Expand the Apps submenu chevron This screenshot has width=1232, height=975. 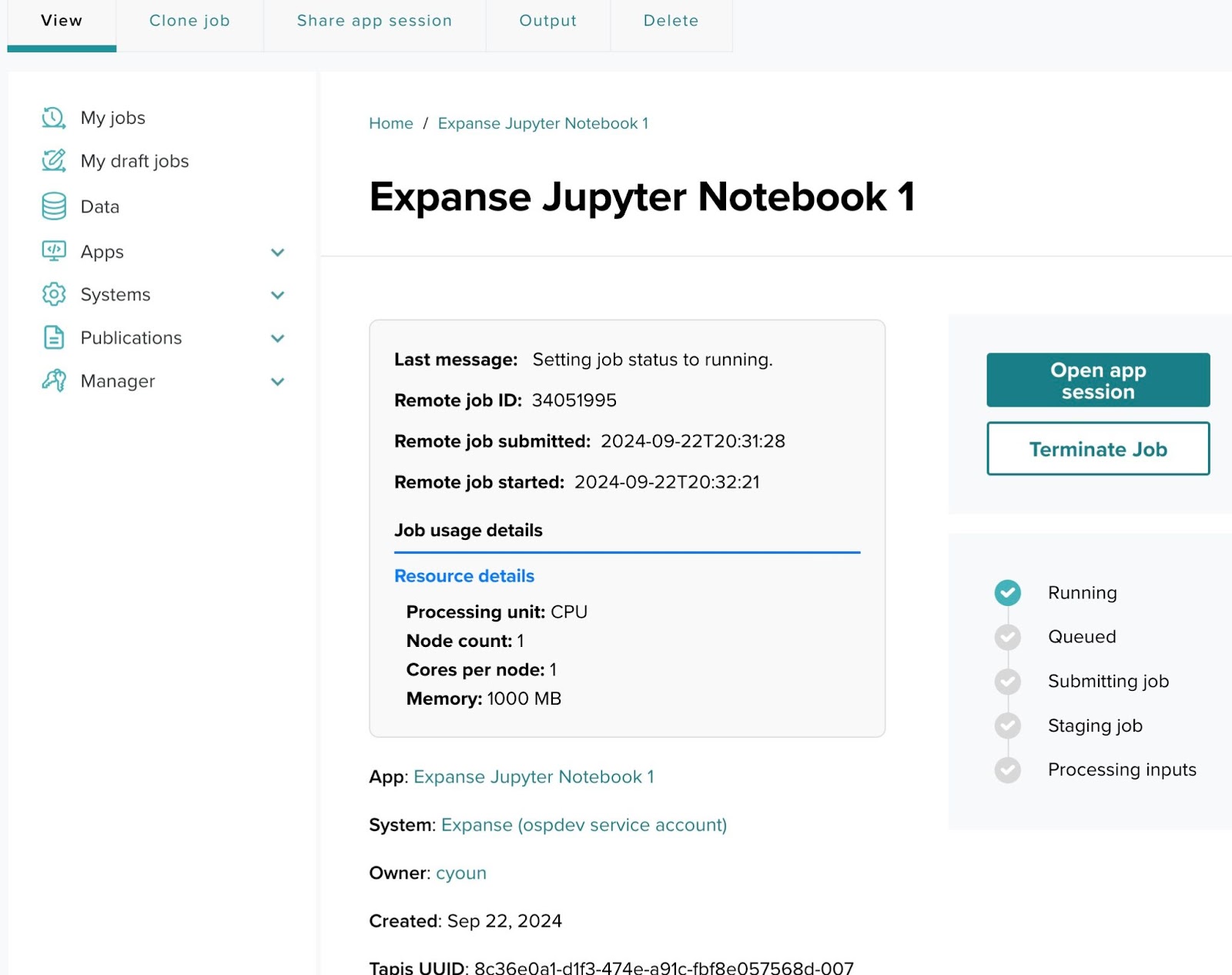278,252
